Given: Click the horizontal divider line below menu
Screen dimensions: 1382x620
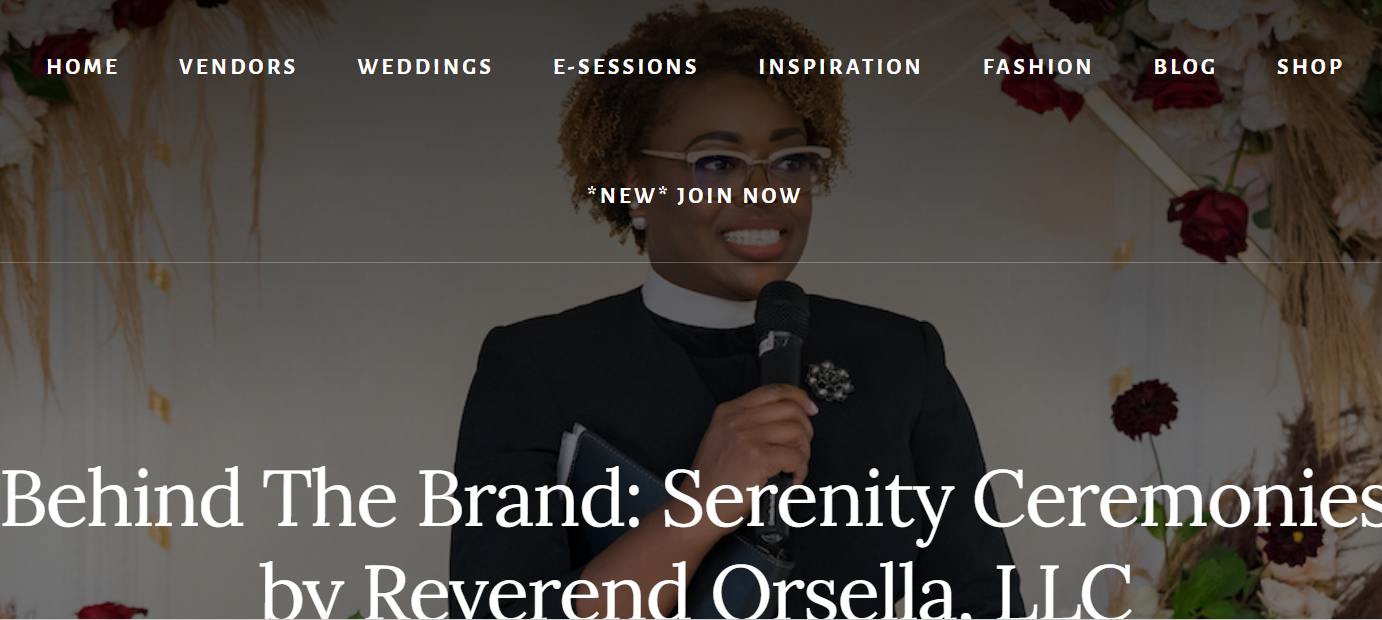Looking at the screenshot, I should [691, 262].
